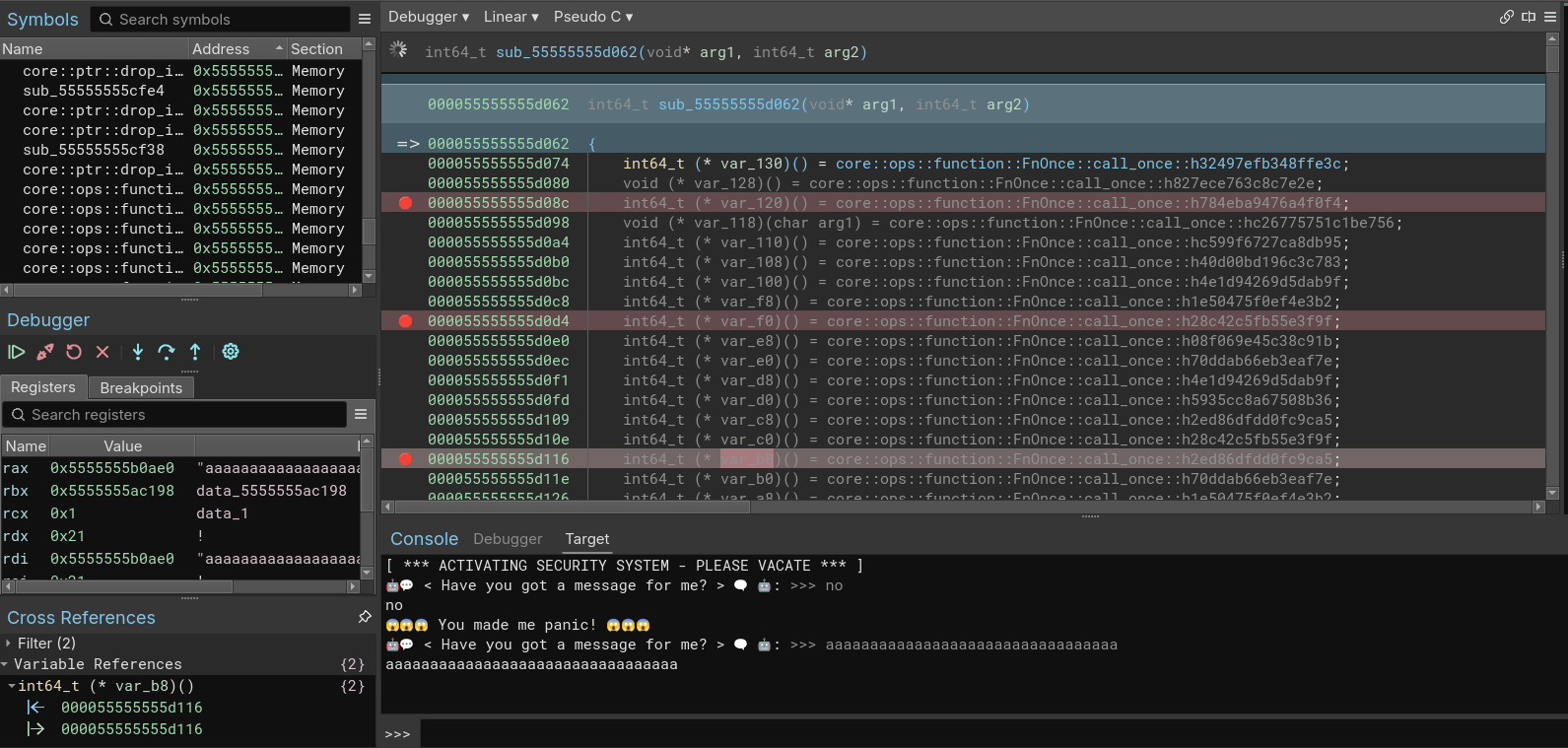Click the Step Into down-arrow icon
The height and width of the screenshot is (748, 1568).
[x=138, y=352]
